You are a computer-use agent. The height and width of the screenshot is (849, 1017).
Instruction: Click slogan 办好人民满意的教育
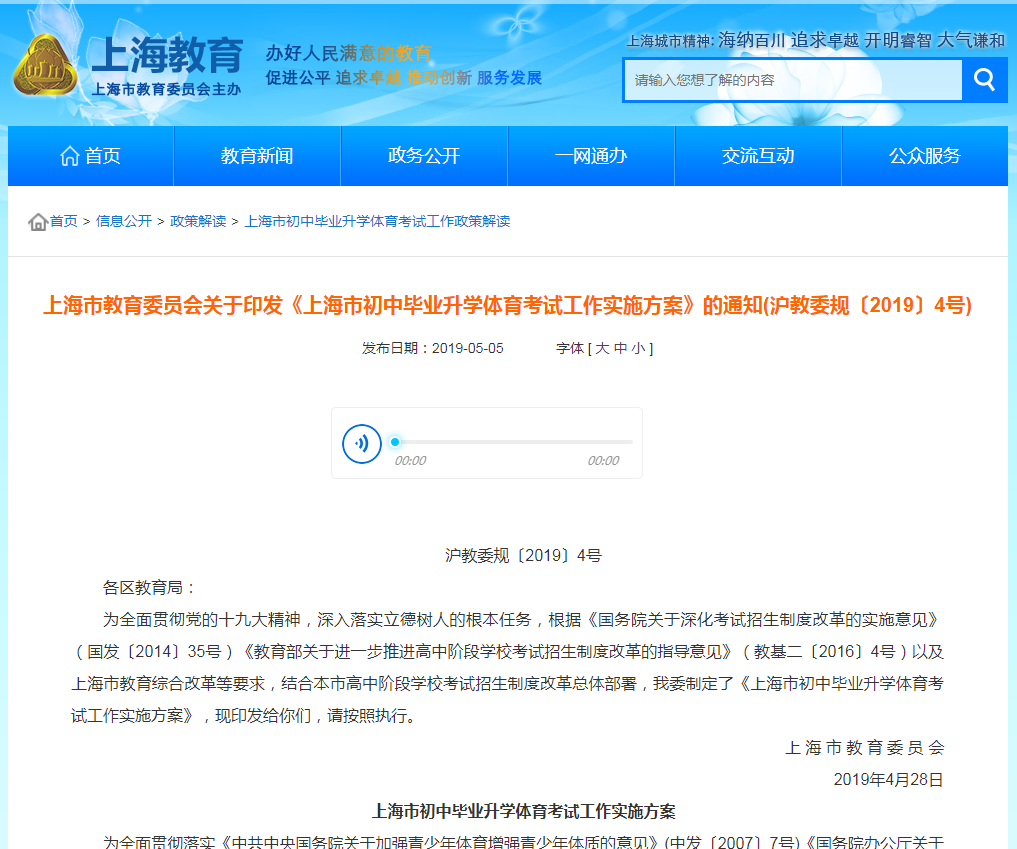(349, 53)
